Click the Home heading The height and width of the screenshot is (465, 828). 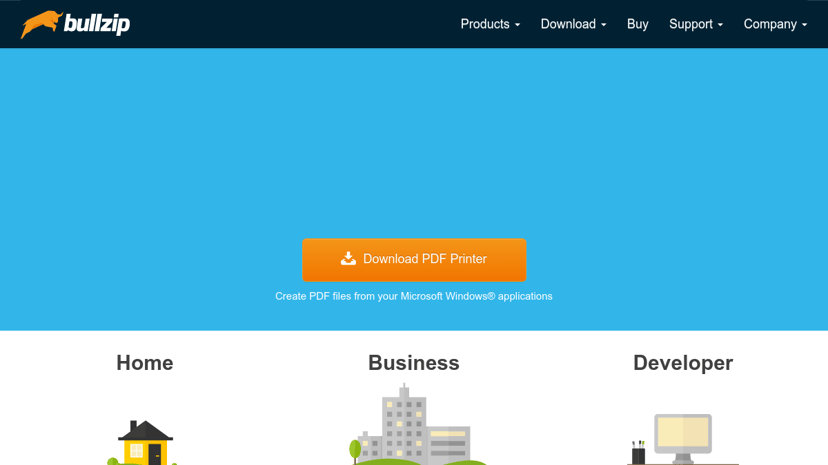click(x=145, y=363)
